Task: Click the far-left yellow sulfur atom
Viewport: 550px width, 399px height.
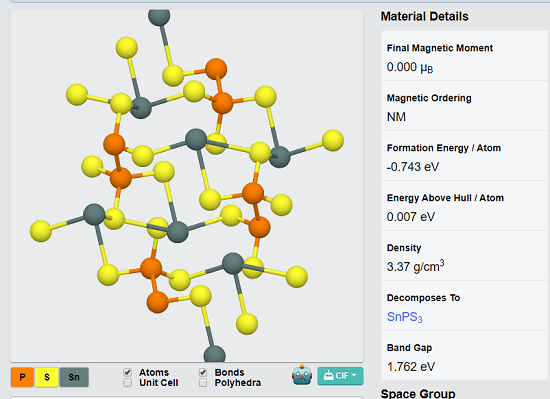Action: click(x=41, y=231)
